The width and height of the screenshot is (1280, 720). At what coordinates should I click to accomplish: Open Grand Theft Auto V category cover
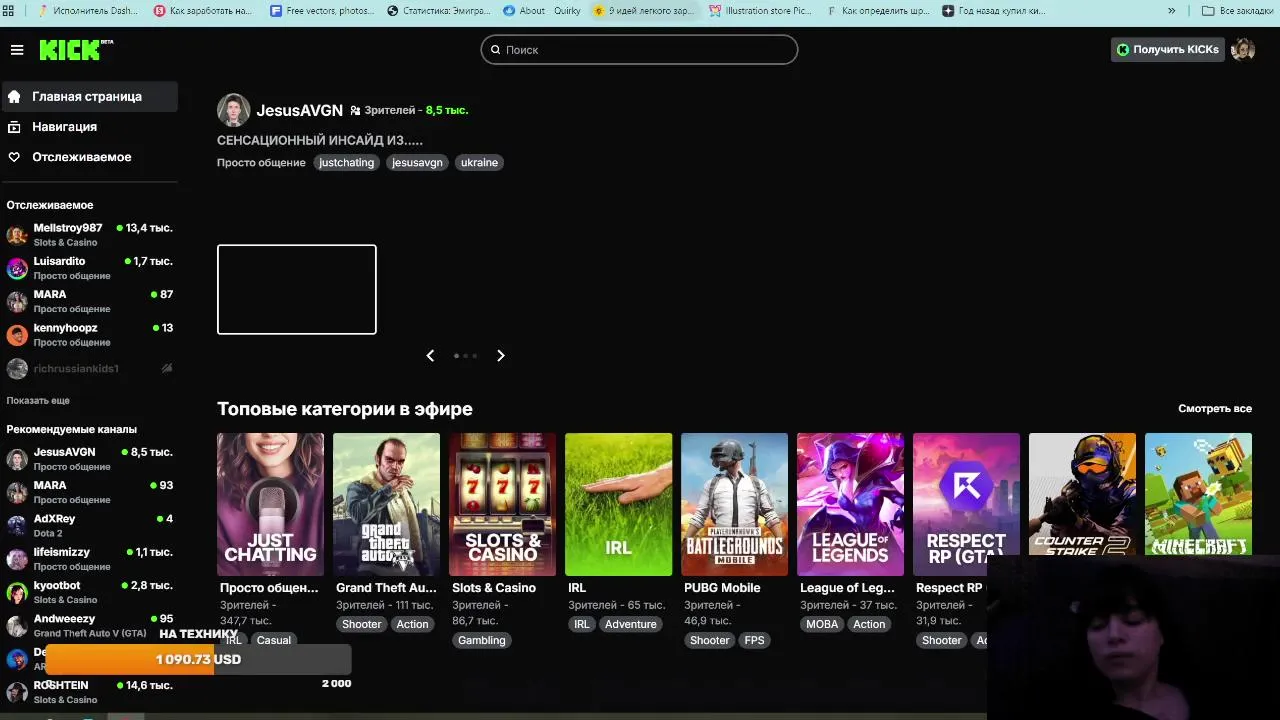click(386, 504)
